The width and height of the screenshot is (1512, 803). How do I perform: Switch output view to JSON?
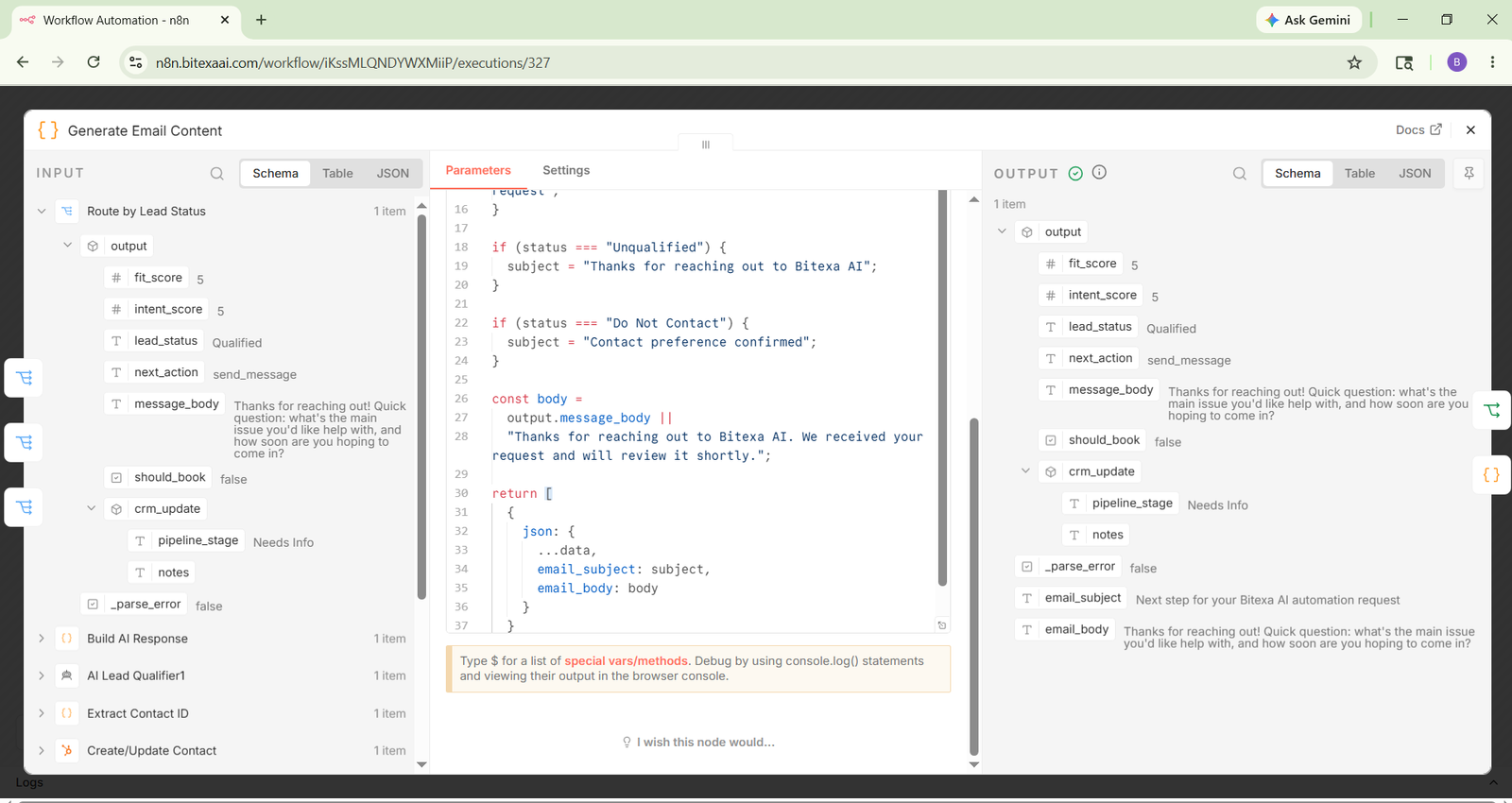(x=1415, y=174)
